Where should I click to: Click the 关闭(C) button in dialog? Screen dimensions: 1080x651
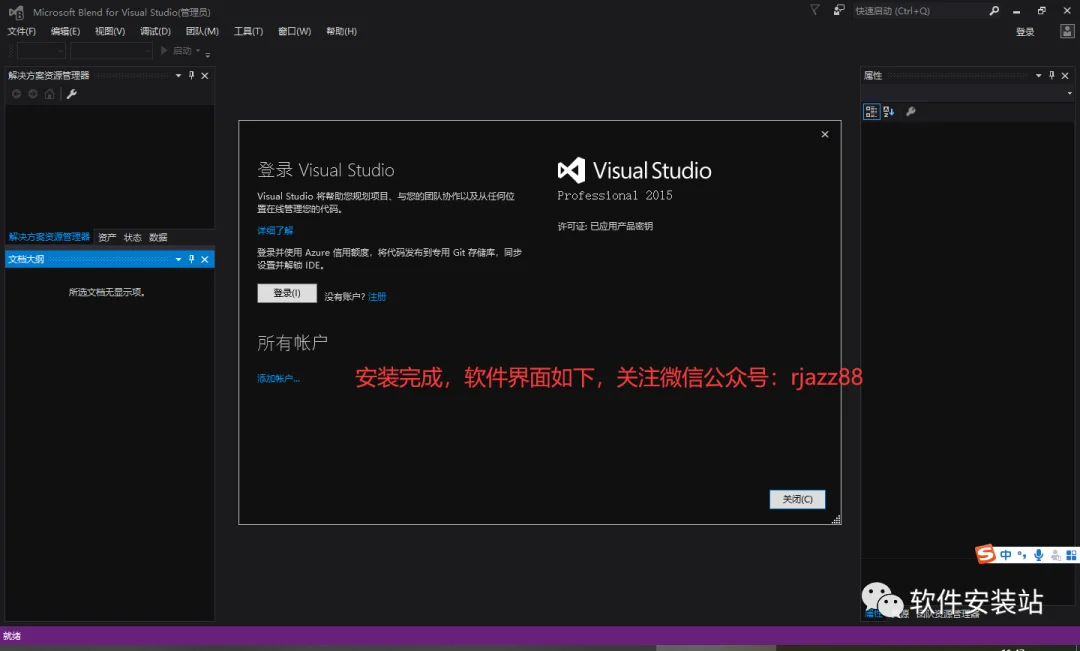(x=797, y=499)
